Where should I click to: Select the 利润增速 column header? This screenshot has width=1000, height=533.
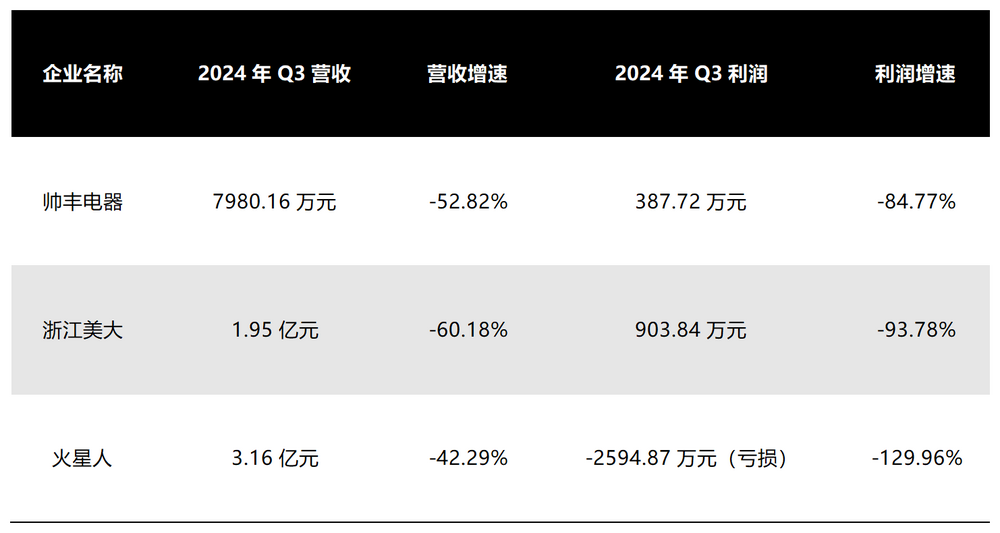pyautogui.click(x=915, y=74)
